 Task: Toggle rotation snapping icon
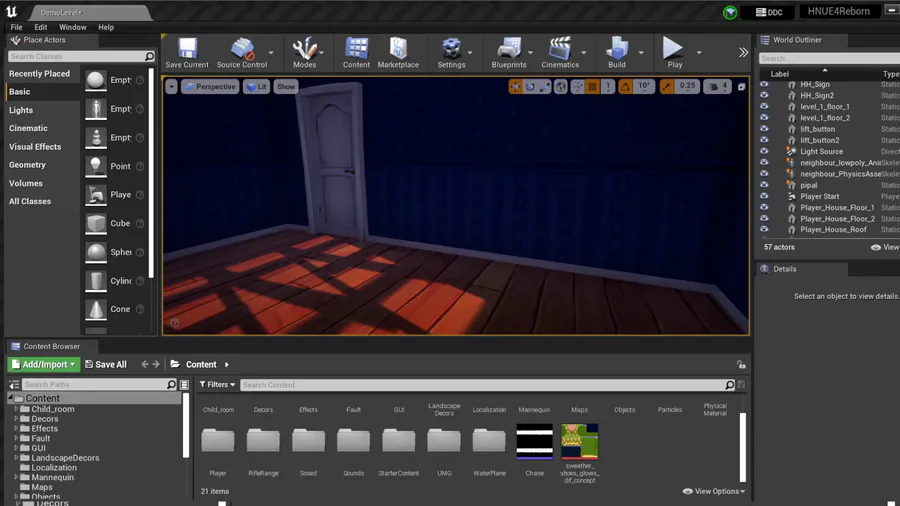tap(625, 87)
